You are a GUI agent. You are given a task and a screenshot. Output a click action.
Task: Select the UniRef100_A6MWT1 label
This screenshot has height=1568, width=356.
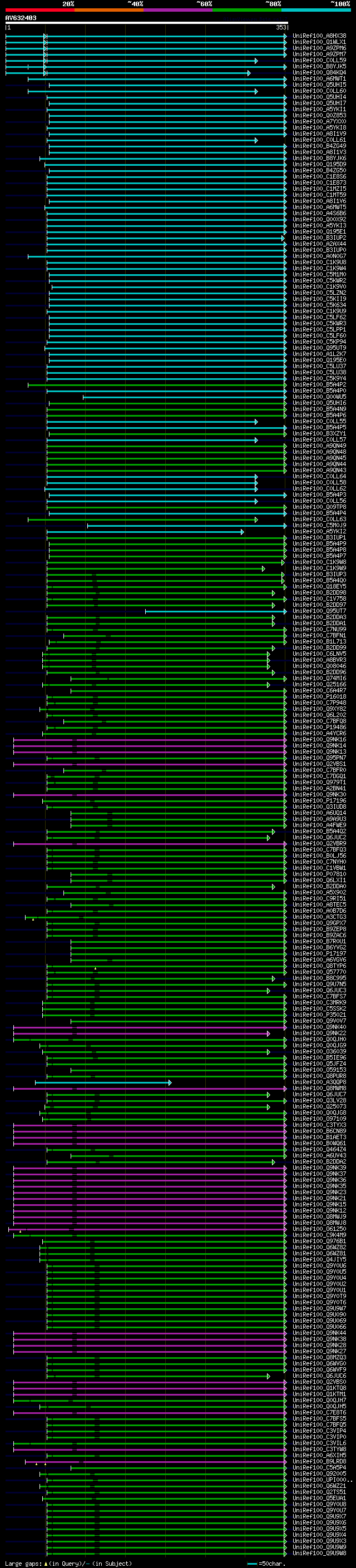tap(319, 78)
